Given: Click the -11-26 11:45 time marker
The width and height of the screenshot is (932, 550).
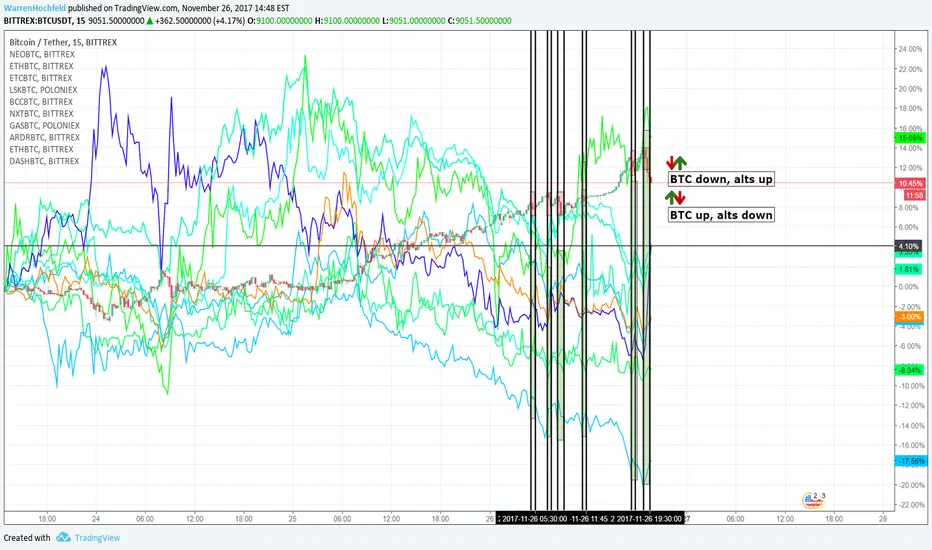Looking at the screenshot, I should pos(589,519).
